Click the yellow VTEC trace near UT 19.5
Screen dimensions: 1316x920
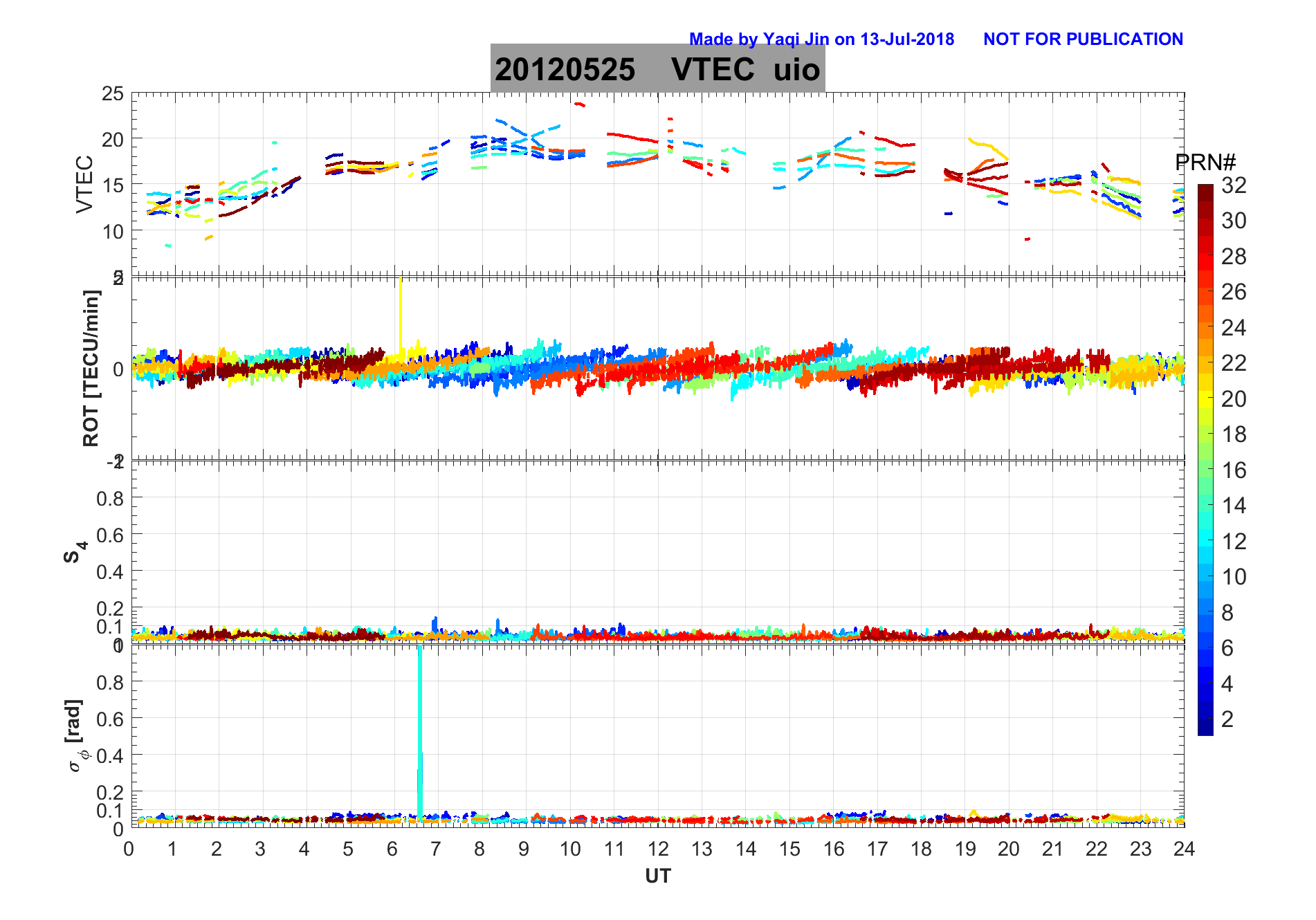[988, 148]
